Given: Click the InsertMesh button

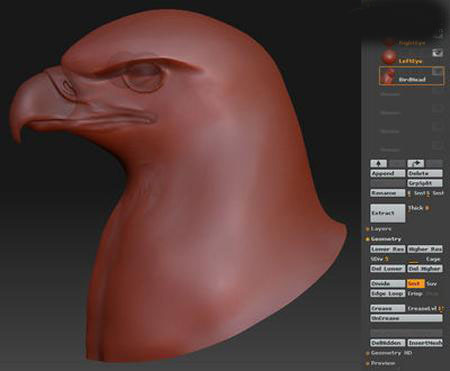Looking at the screenshot, I should [x=425, y=343].
